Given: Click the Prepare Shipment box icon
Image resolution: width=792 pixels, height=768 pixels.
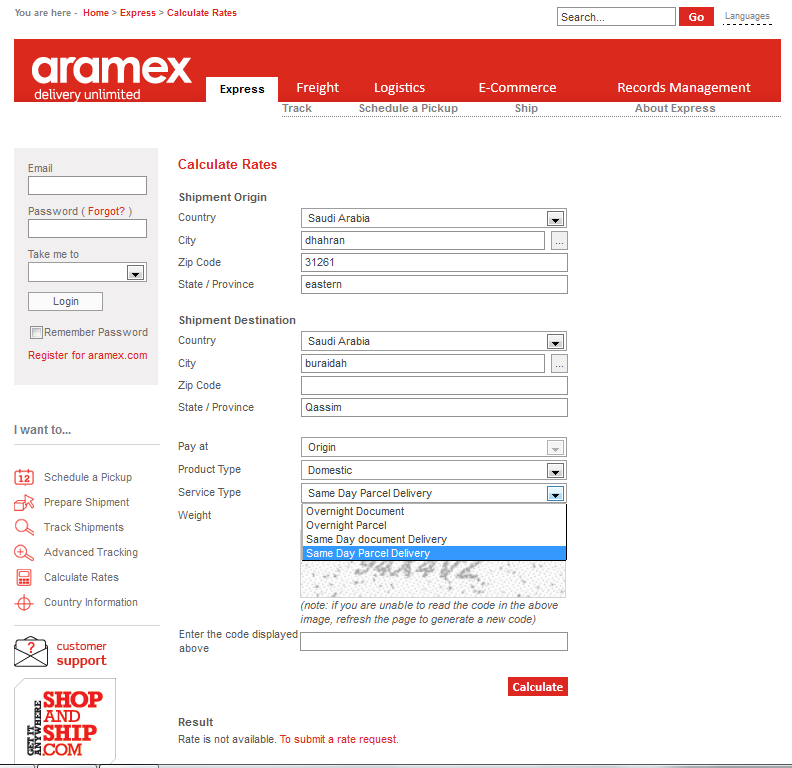Looking at the screenshot, I should (25, 502).
